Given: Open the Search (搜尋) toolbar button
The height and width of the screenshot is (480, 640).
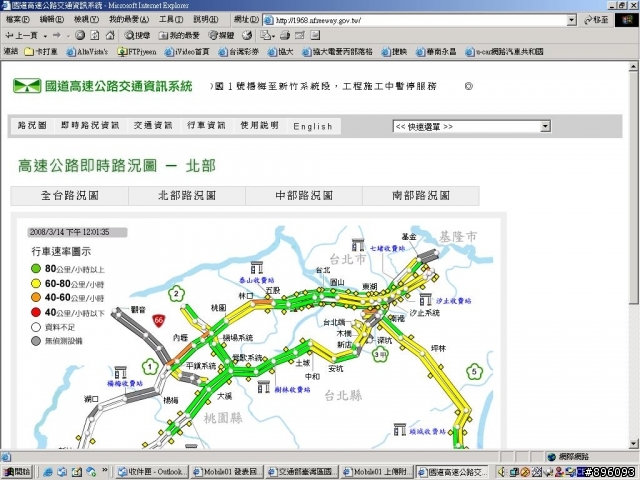Looking at the screenshot, I should coord(137,36).
